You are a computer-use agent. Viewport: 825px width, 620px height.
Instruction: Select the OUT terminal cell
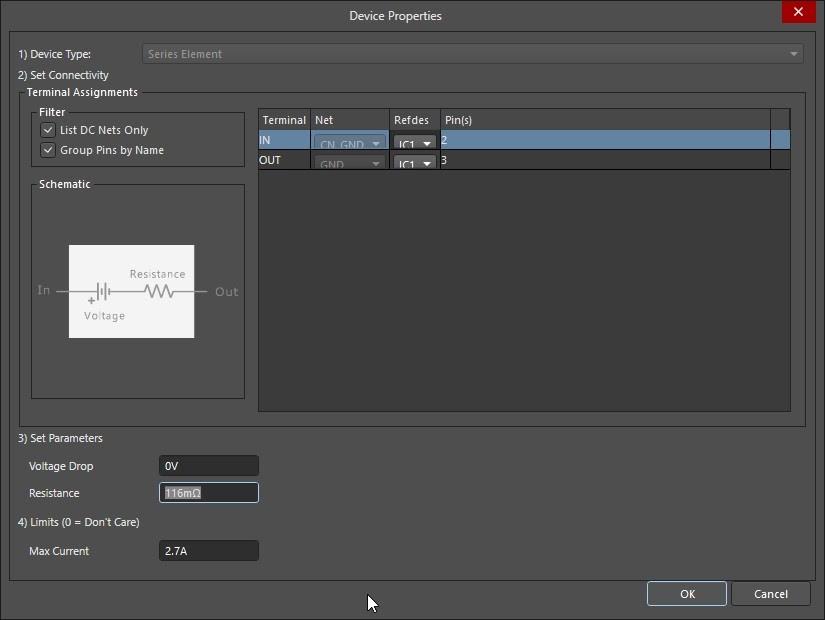click(284, 160)
